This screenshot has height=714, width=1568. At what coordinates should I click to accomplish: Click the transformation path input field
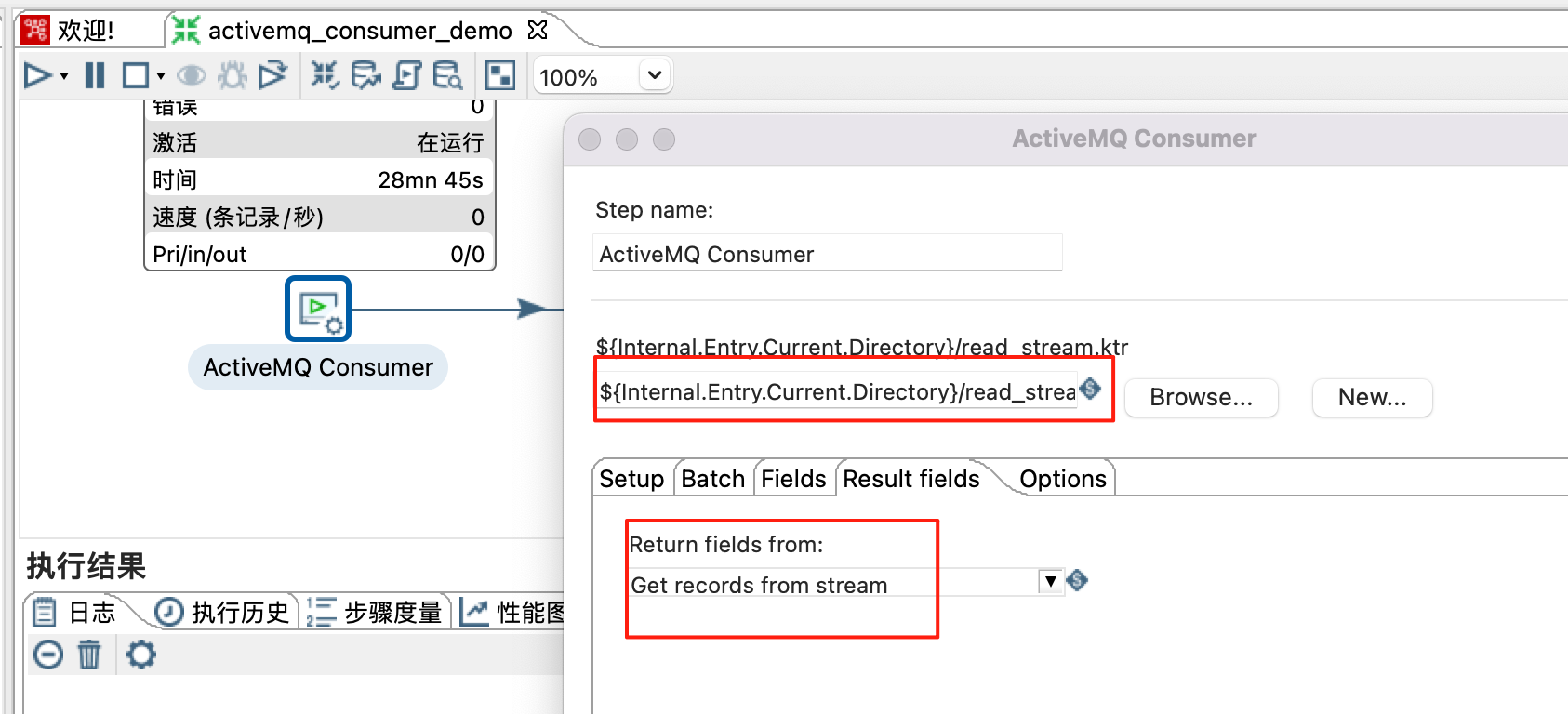pyautogui.click(x=838, y=391)
